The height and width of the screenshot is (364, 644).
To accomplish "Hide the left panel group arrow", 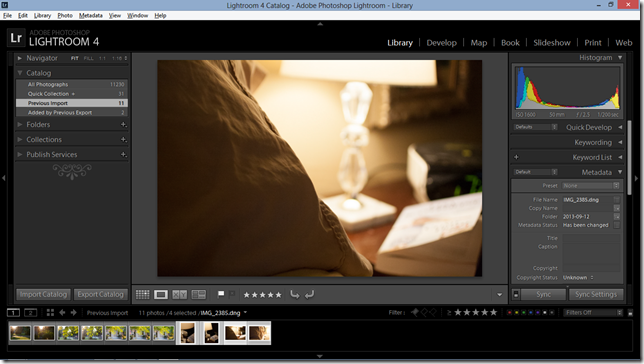I will [4, 178].
